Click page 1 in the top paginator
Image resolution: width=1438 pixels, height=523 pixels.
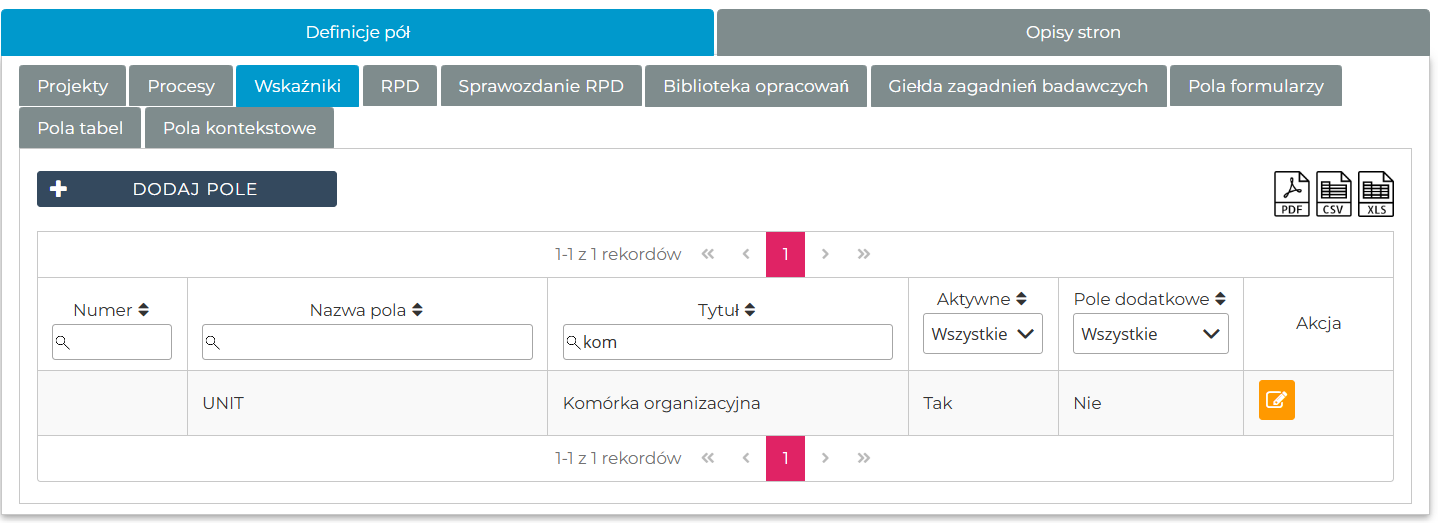(785, 254)
